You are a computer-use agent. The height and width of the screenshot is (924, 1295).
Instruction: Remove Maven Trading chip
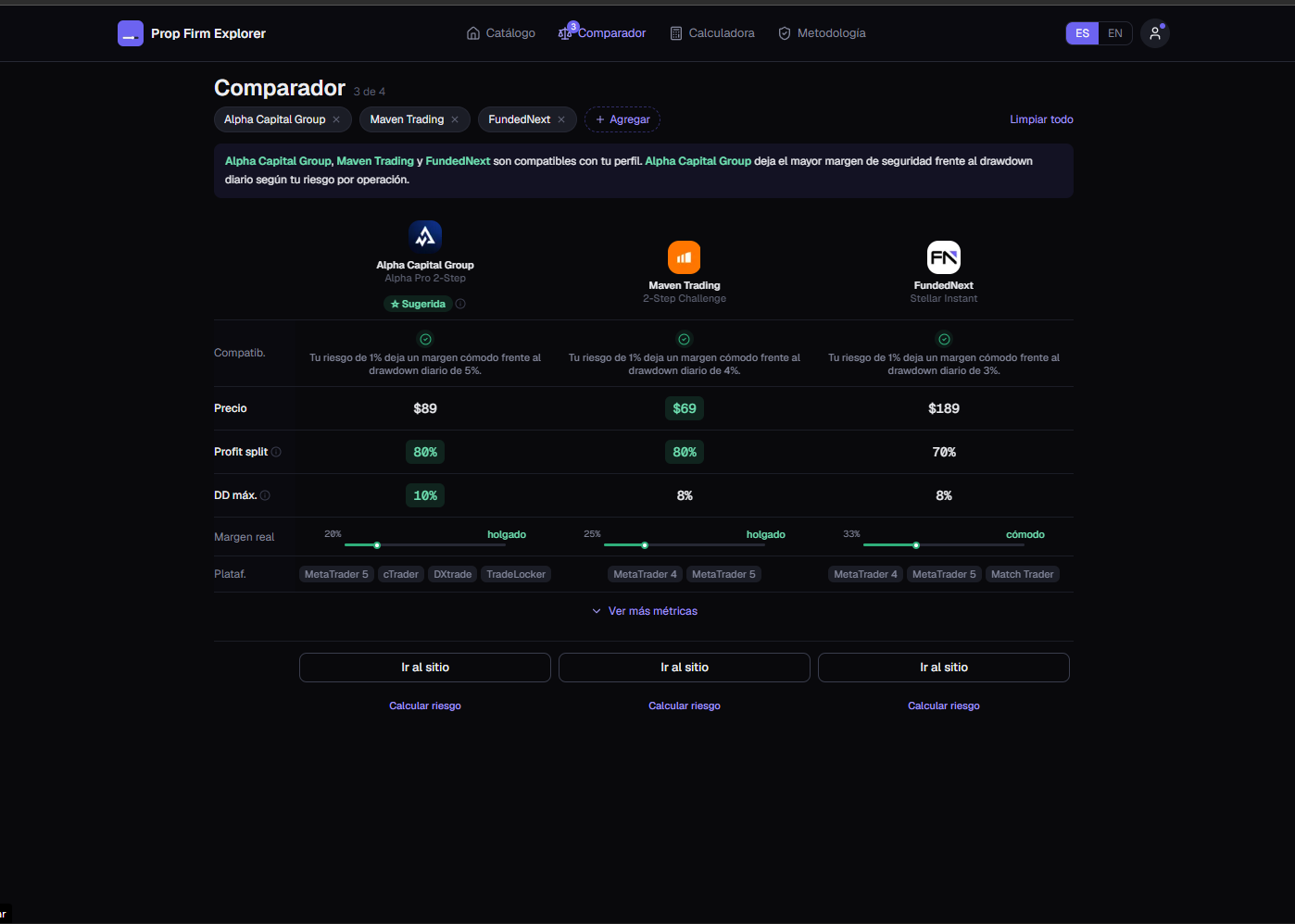coord(455,119)
